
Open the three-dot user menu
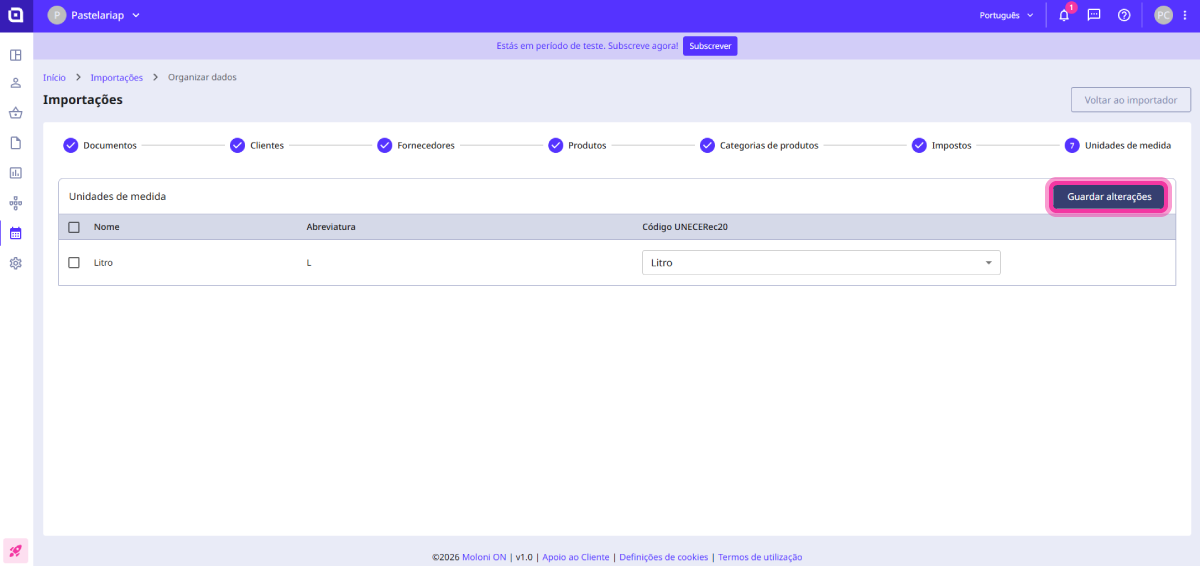click(x=1185, y=16)
